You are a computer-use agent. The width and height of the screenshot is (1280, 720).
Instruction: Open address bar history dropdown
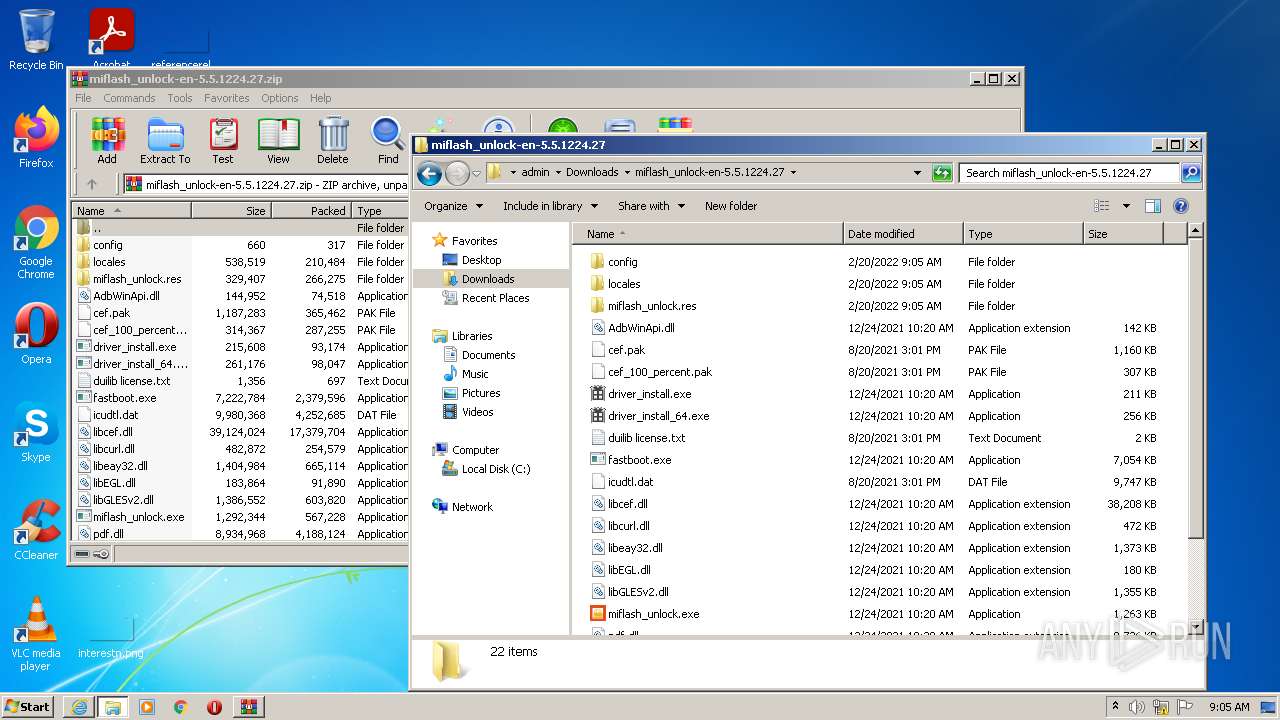(917, 172)
